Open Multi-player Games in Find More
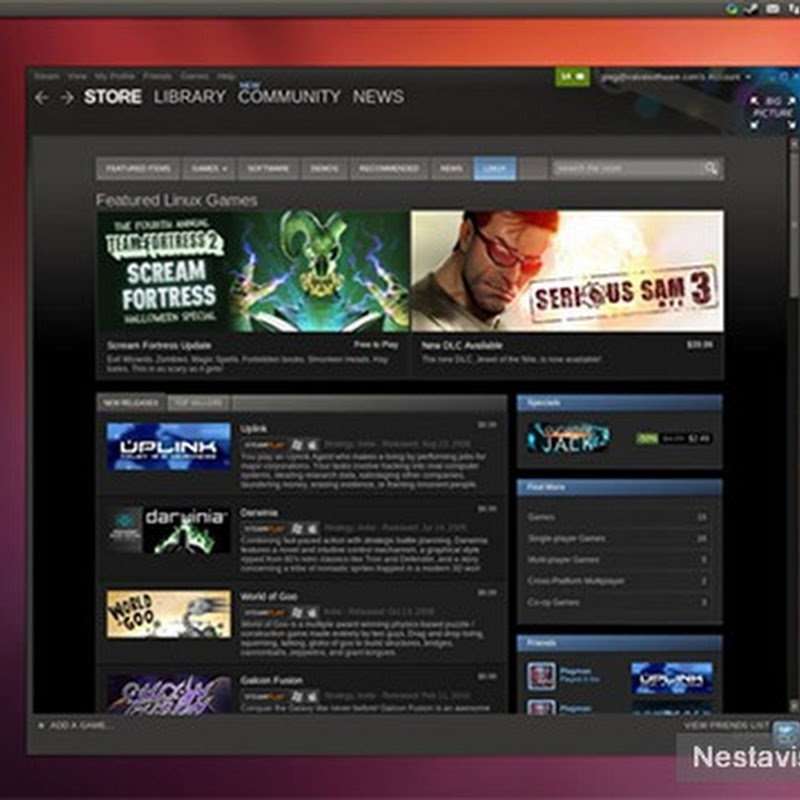This screenshot has height=800, width=800. coord(619,560)
